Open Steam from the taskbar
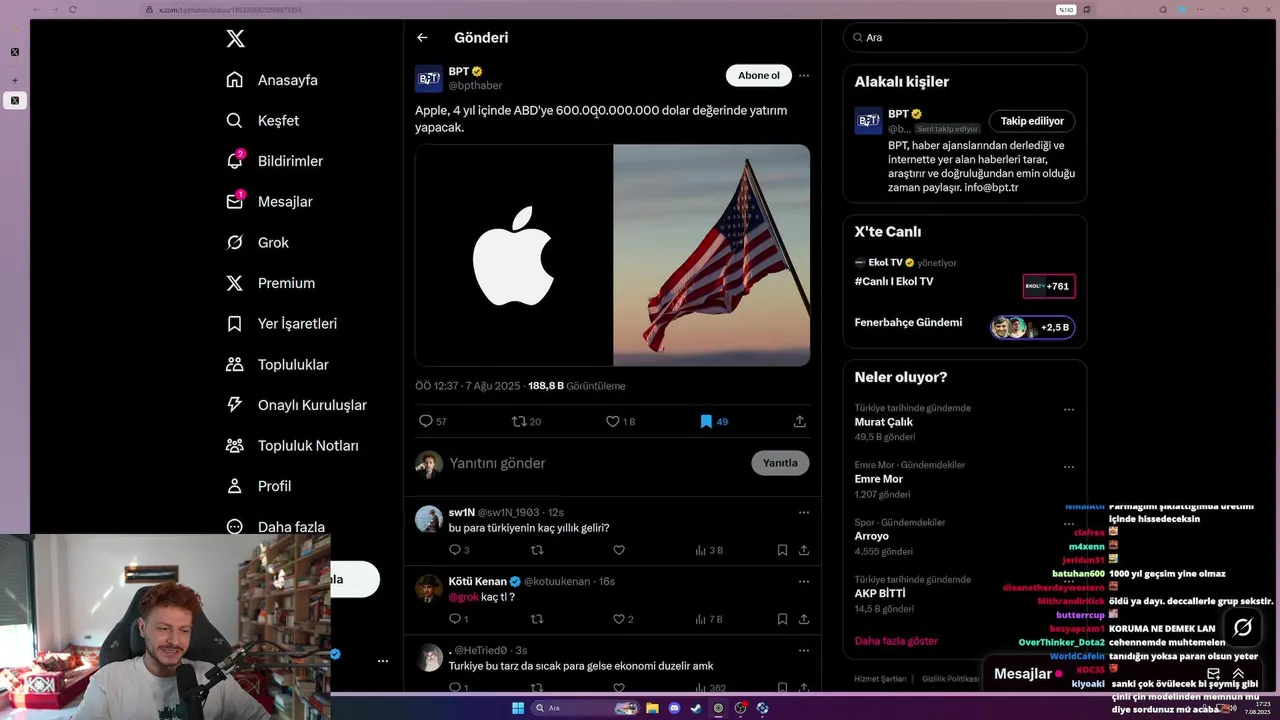 [696, 708]
